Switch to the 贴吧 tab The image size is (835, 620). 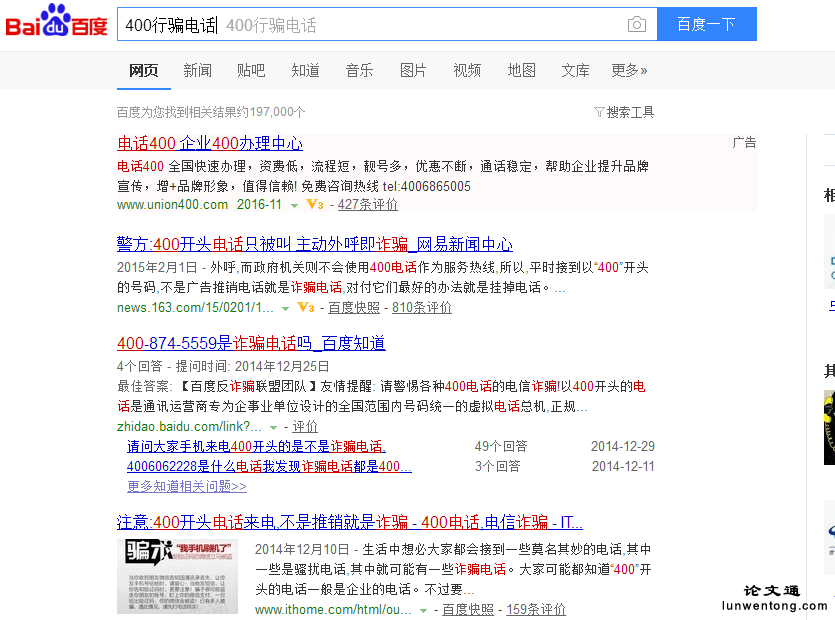(251, 70)
